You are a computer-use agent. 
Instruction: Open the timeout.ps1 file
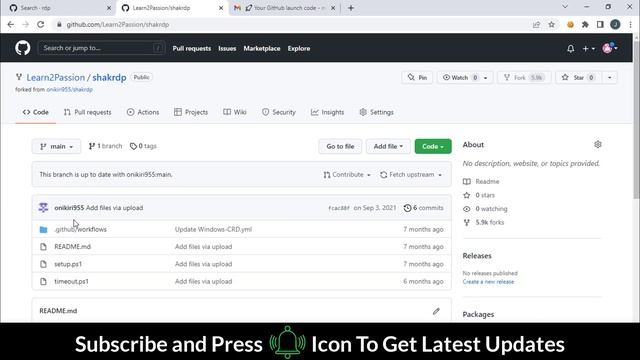[71, 282]
